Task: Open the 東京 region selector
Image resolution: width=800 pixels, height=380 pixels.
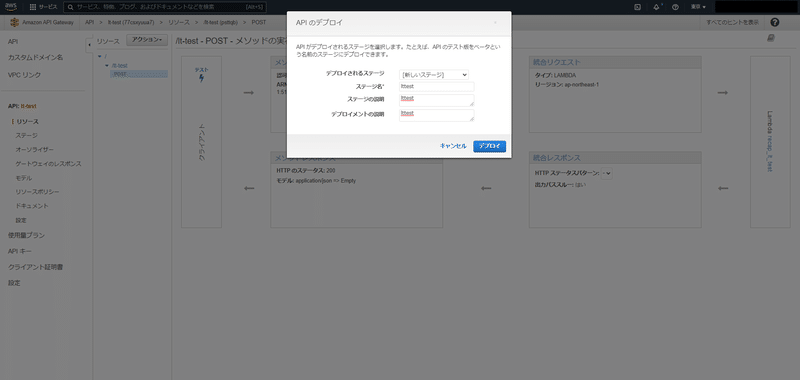Action: tap(698, 7)
